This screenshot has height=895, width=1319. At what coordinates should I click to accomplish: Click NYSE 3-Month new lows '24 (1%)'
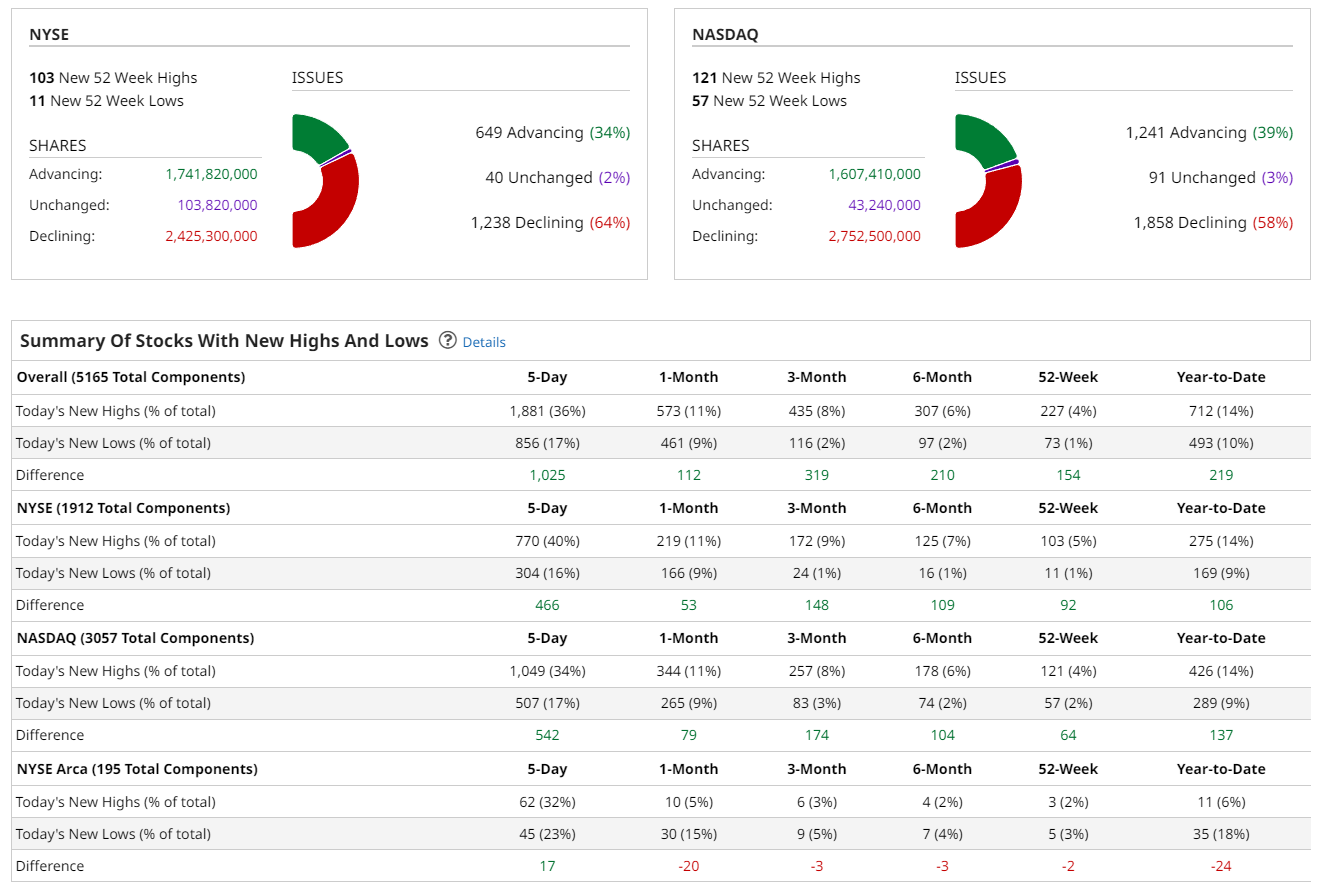pos(817,573)
